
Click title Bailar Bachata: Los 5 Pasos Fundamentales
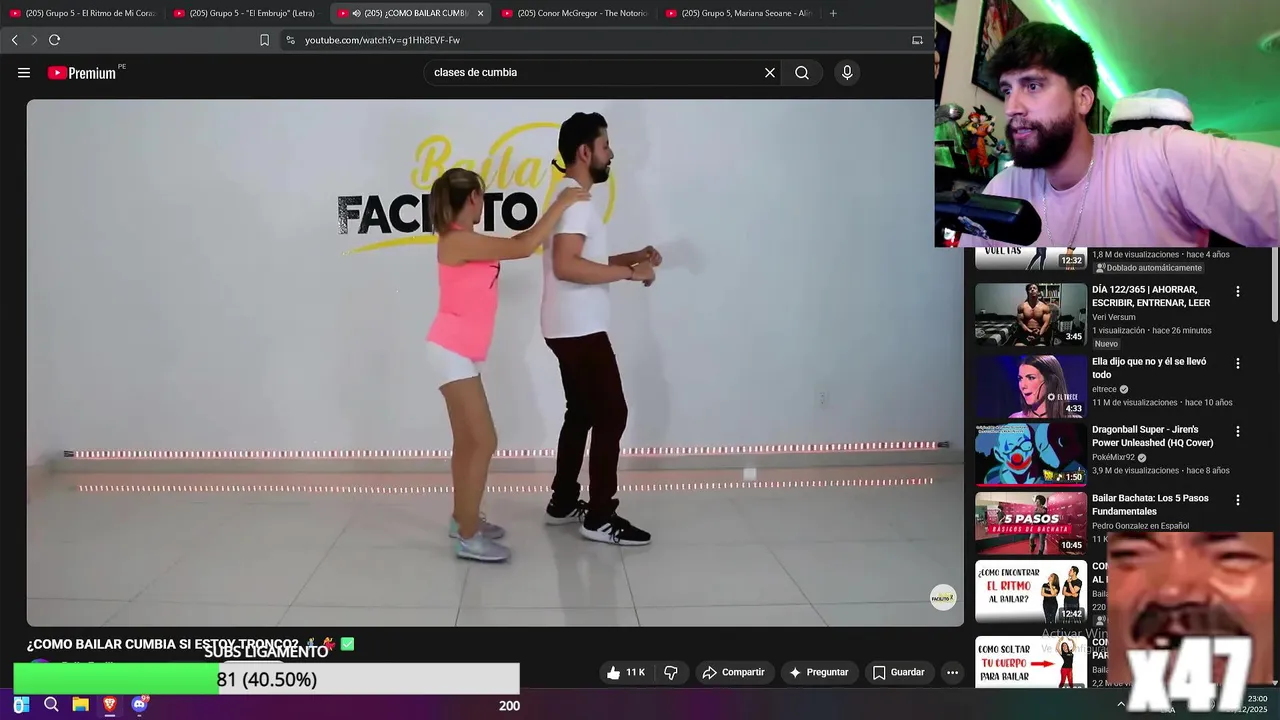(1150, 504)
